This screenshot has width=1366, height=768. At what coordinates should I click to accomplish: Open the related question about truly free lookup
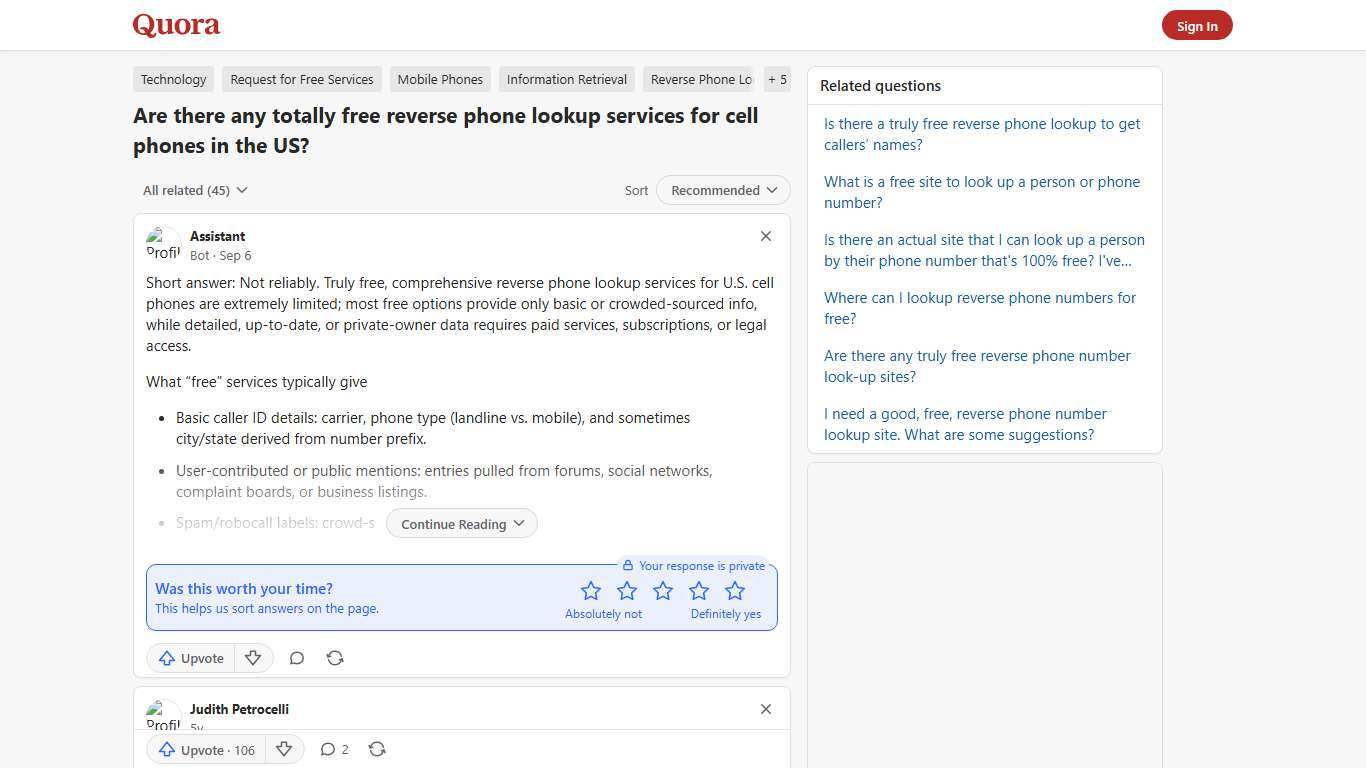coord(982,134)
